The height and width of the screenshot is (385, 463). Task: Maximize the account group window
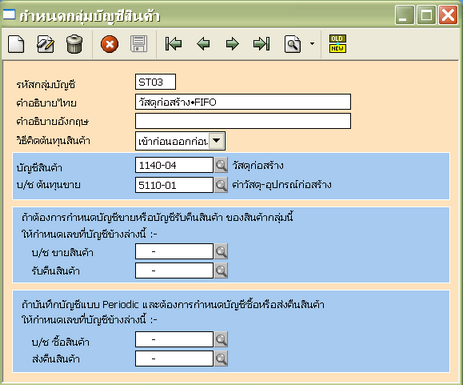tap(426, 15)
